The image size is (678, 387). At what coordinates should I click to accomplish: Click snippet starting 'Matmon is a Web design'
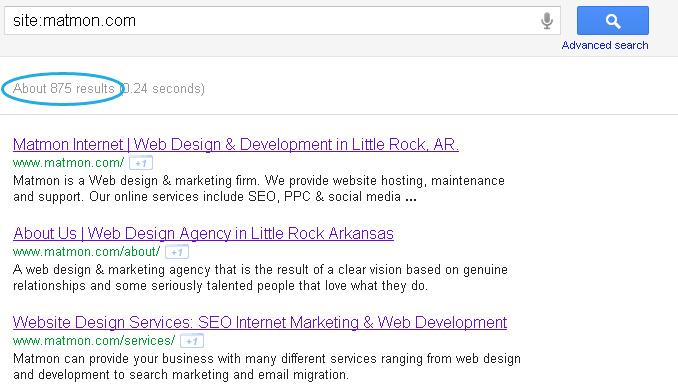point(259,189)
